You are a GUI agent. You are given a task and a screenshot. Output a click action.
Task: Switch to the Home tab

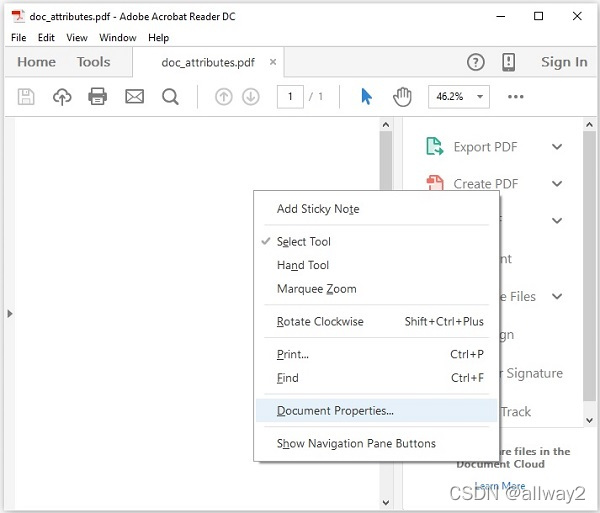point(37,62)
